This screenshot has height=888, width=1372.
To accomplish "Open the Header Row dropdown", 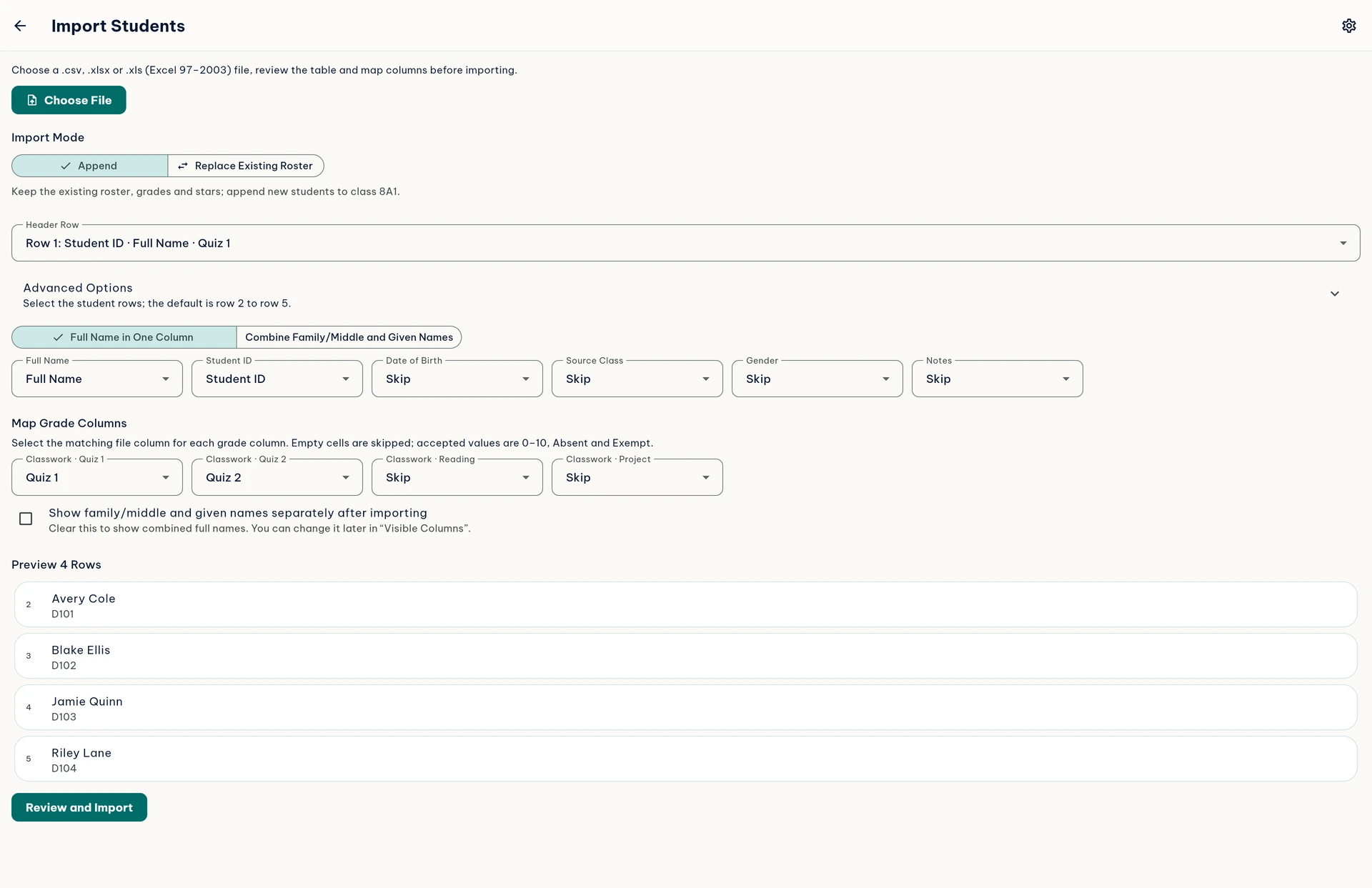I will click(685, 243).
